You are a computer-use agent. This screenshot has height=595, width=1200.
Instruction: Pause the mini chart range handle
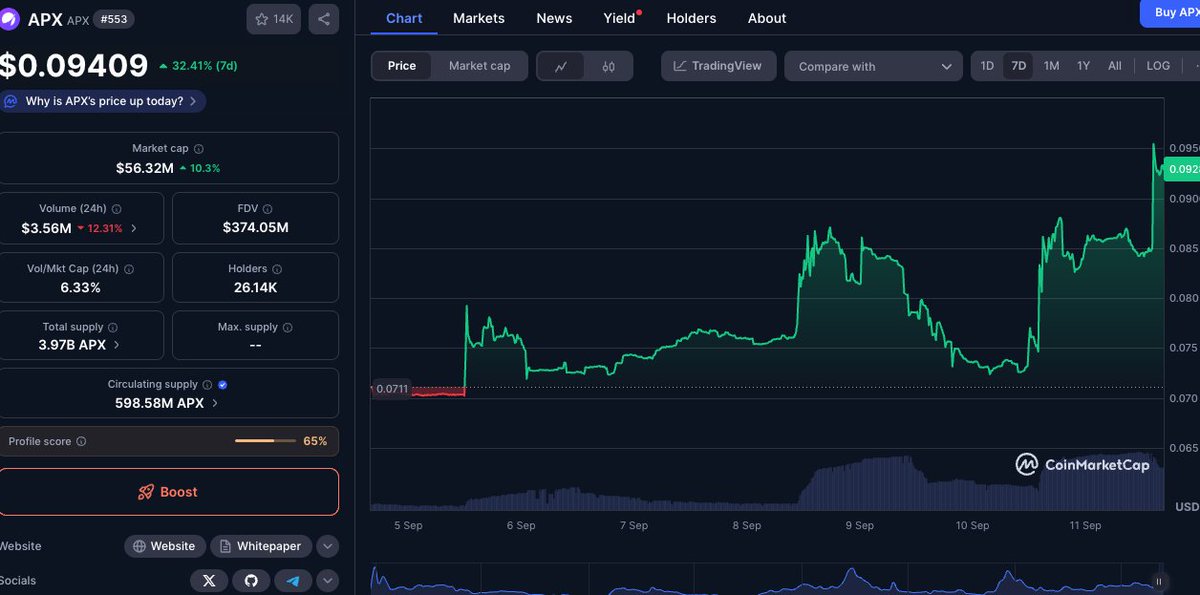click(1159, 580)
